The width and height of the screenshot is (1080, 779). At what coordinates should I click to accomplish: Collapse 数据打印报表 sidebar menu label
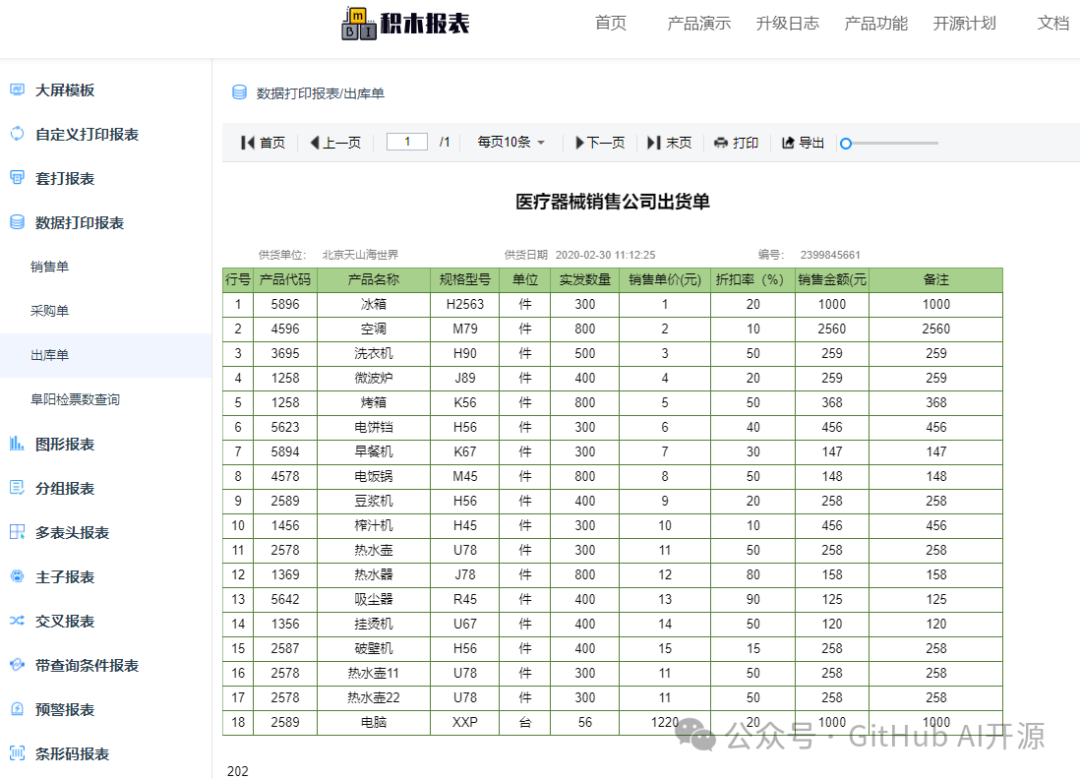click(x=79, y=222)
